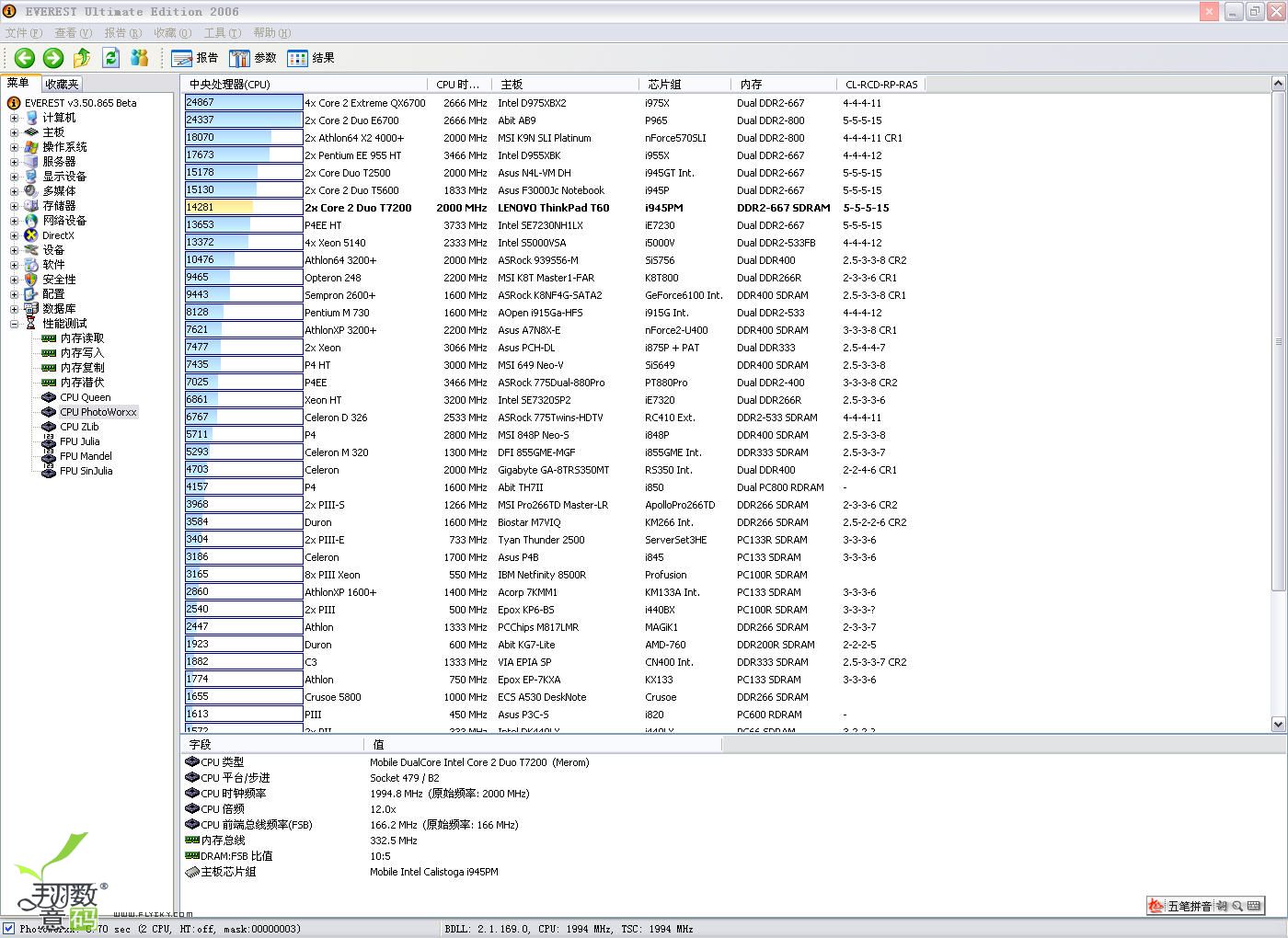
Task: Select the 显示设备 display icon
Action: [31, 177]
